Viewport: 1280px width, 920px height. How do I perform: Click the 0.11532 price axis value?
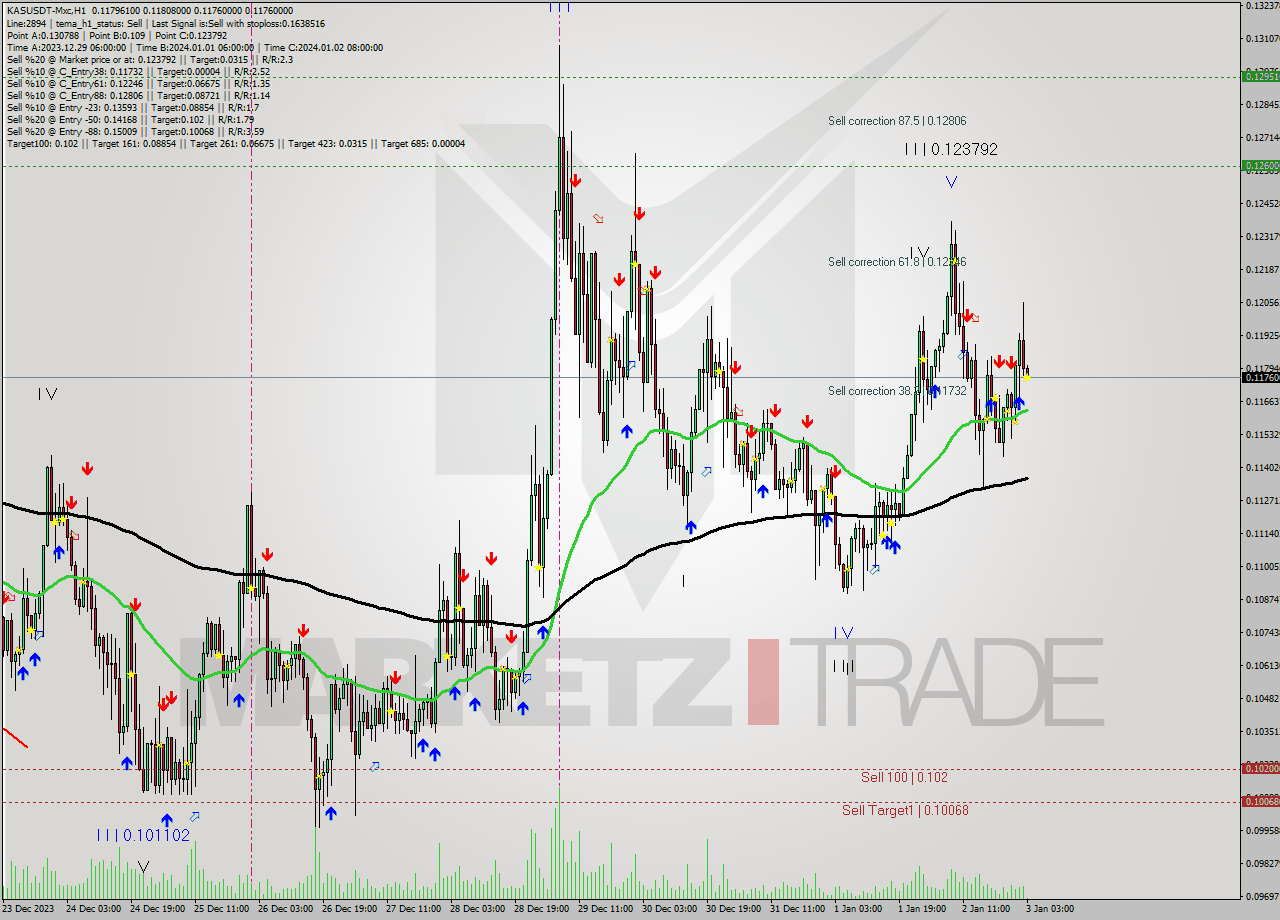tap(1262, 434)
